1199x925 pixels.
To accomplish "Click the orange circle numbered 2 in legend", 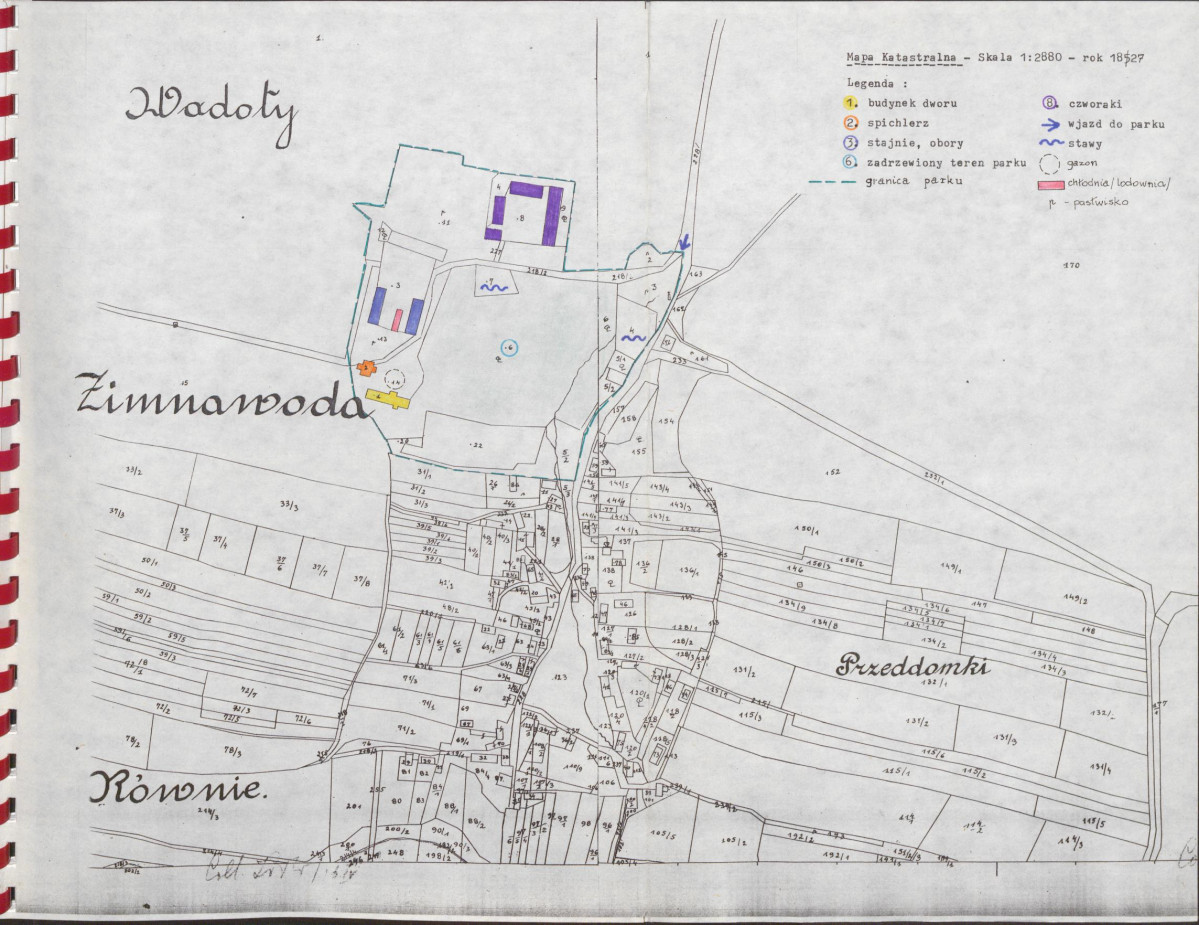I will (852, 122).
